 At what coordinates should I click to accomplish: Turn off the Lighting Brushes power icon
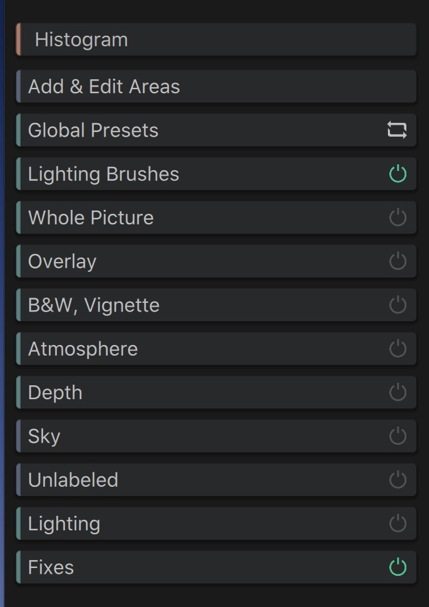coord(398,174)
